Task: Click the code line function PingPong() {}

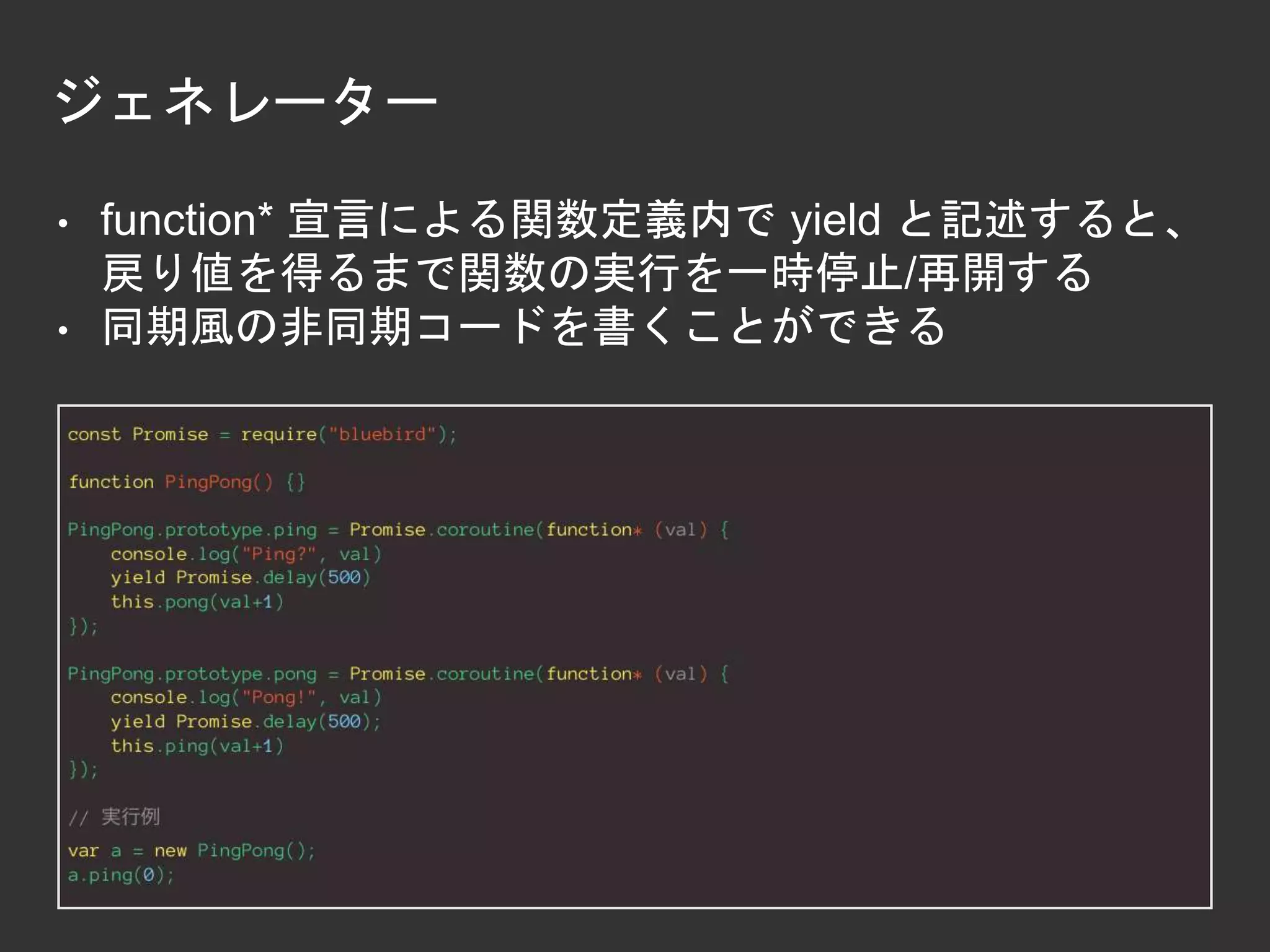Action: (187, 482)
